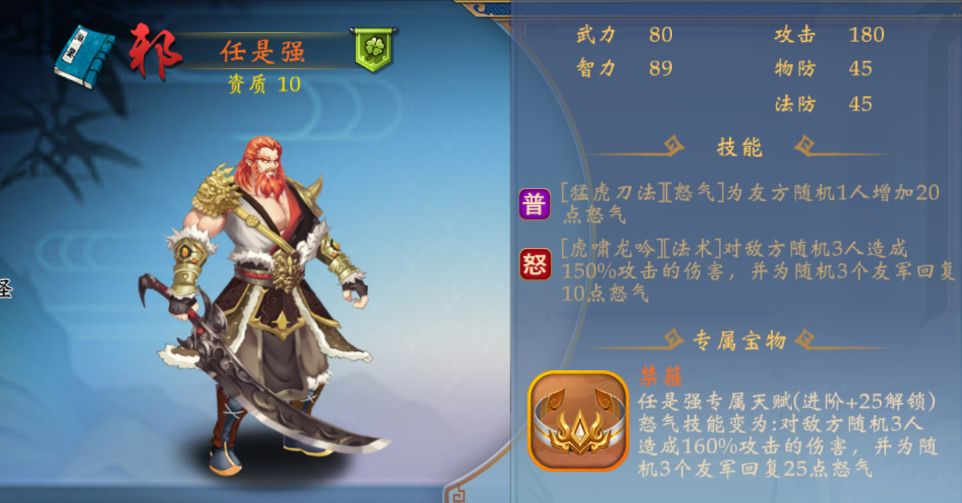Open the blue book codex icon

click(84, 56)
